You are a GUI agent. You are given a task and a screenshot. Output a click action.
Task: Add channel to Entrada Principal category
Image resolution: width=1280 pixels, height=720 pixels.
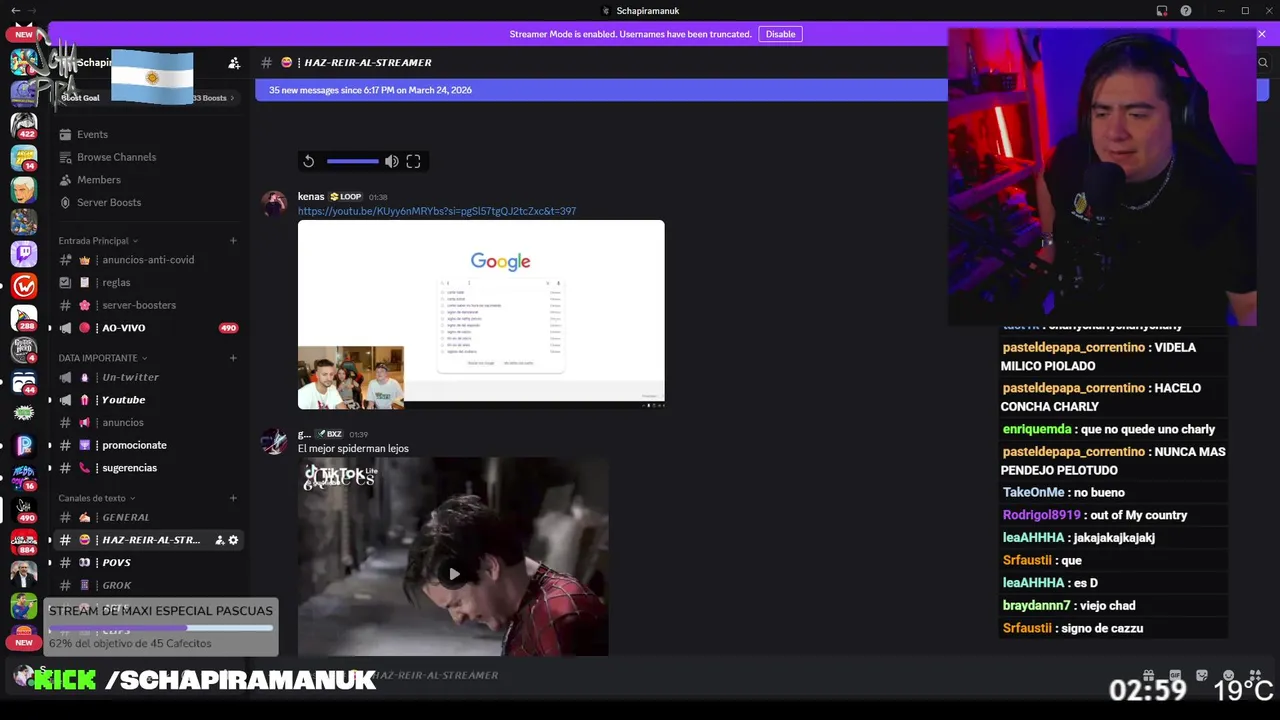pos(233,241)
